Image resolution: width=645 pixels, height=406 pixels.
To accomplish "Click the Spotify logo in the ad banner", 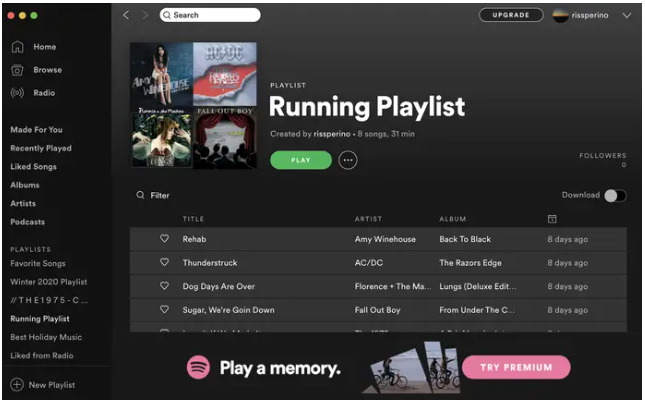I will [198, 367].
